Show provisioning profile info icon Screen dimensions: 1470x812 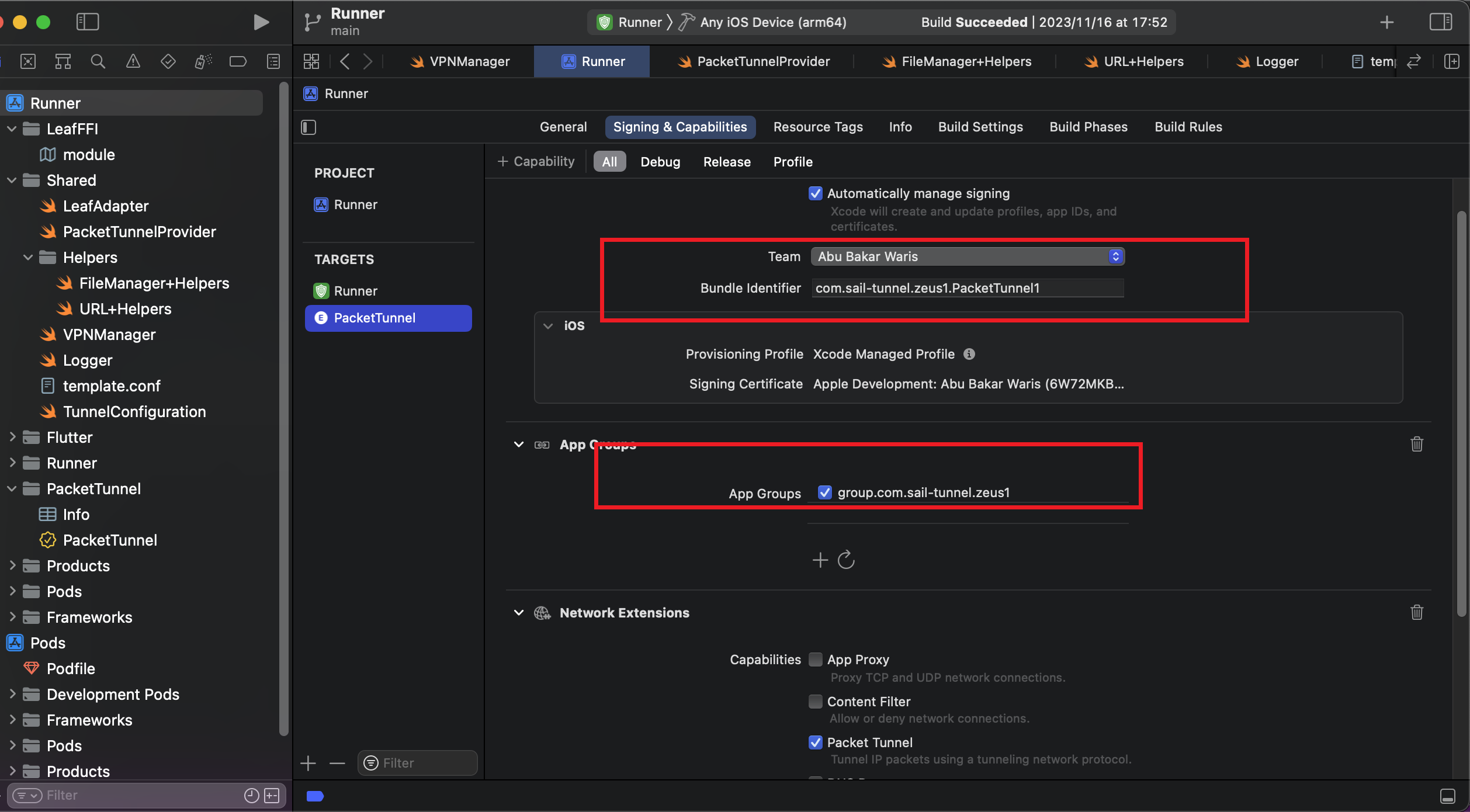coord(969,354)
